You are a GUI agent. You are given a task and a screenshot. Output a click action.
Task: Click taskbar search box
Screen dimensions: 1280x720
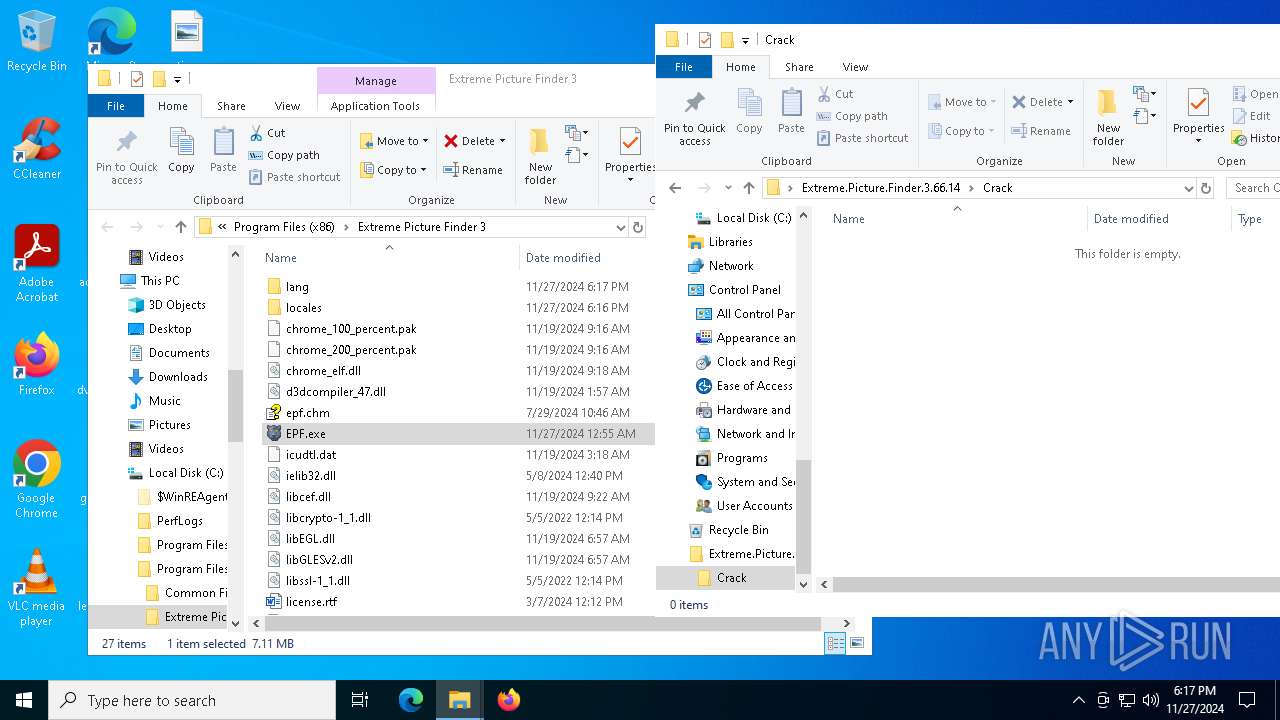point(192,700)
